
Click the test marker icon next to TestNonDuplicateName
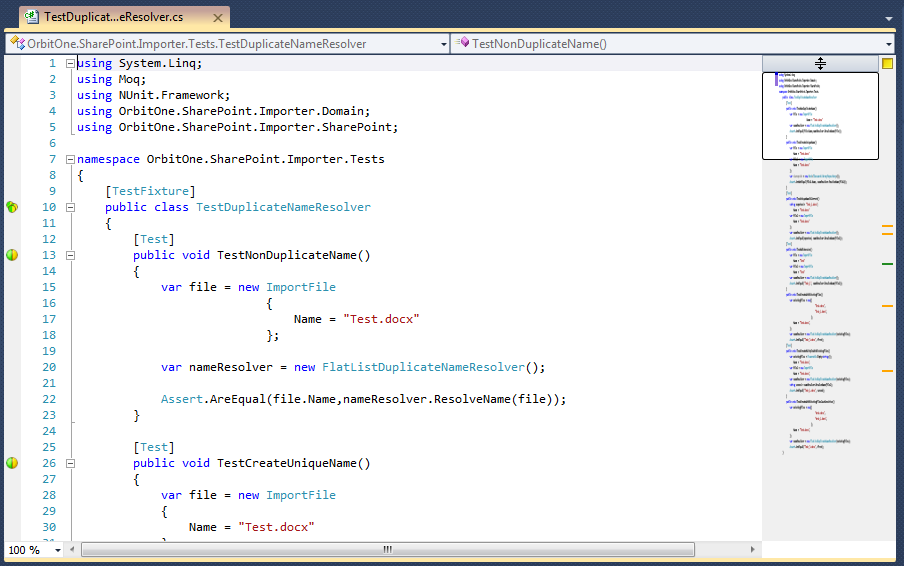click(12, 255)
